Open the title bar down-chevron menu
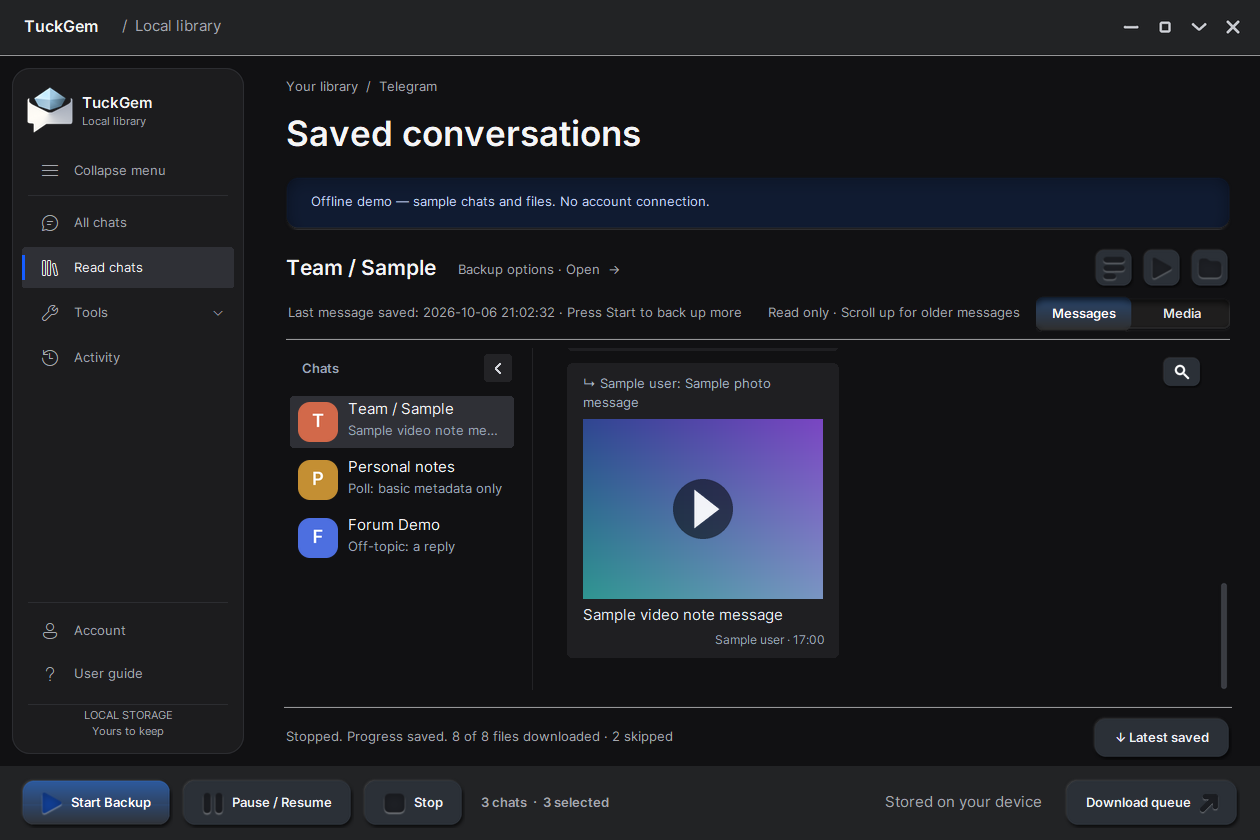Screen dimensions: 1260x840 1199,27
